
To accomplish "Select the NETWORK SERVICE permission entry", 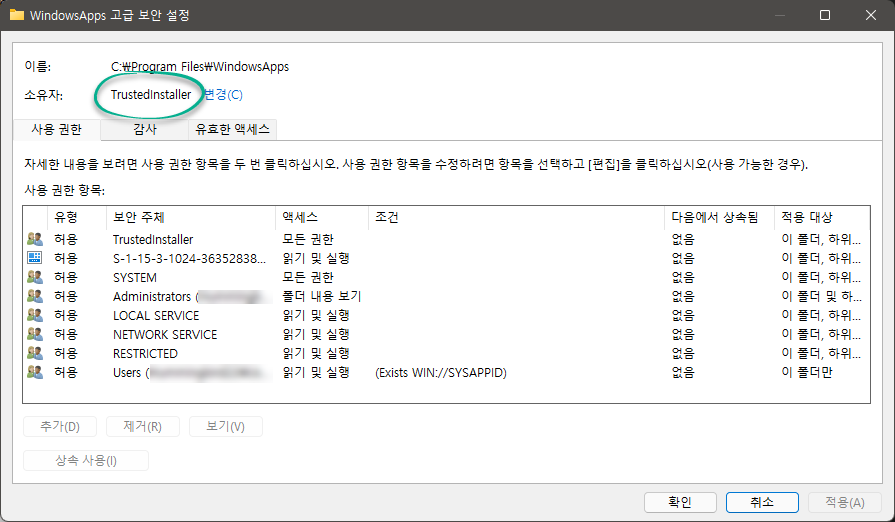I will tap(165, 334).
